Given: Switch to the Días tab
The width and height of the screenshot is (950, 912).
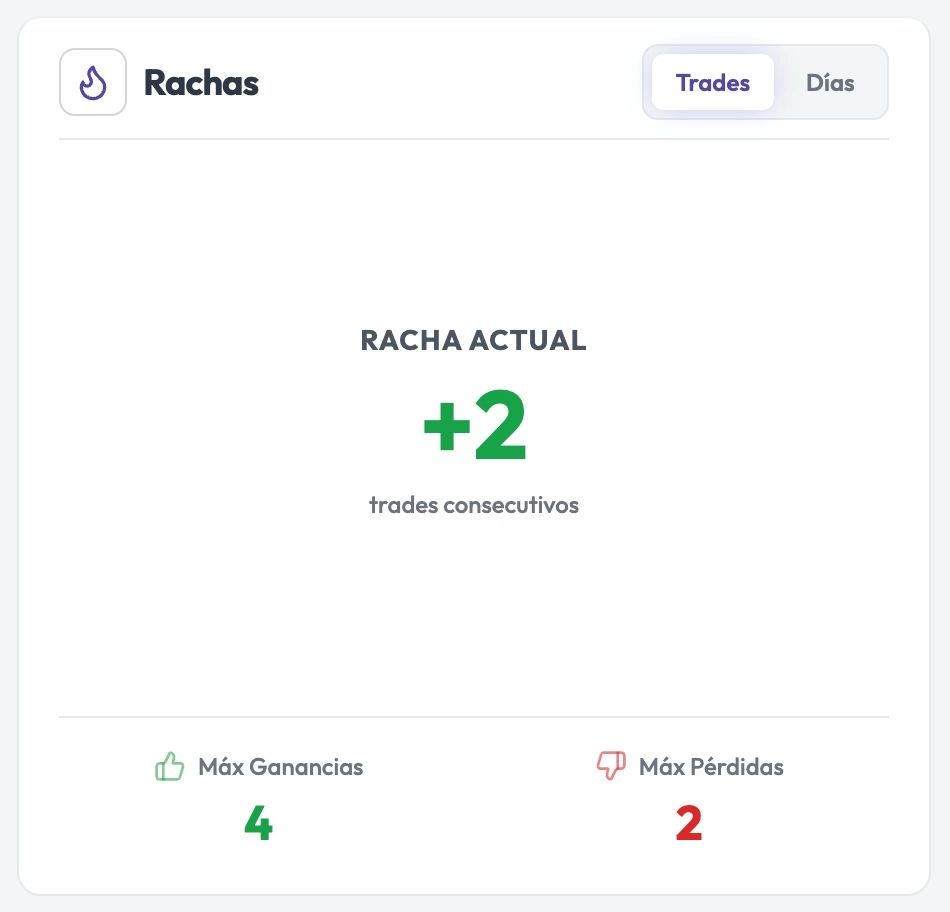Looking at the screenshot, I should pos(830,82).
